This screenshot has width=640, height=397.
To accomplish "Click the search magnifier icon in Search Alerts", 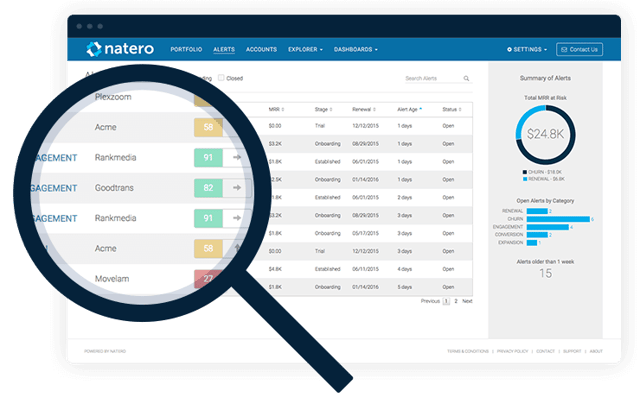I will [x=466, y=78].
